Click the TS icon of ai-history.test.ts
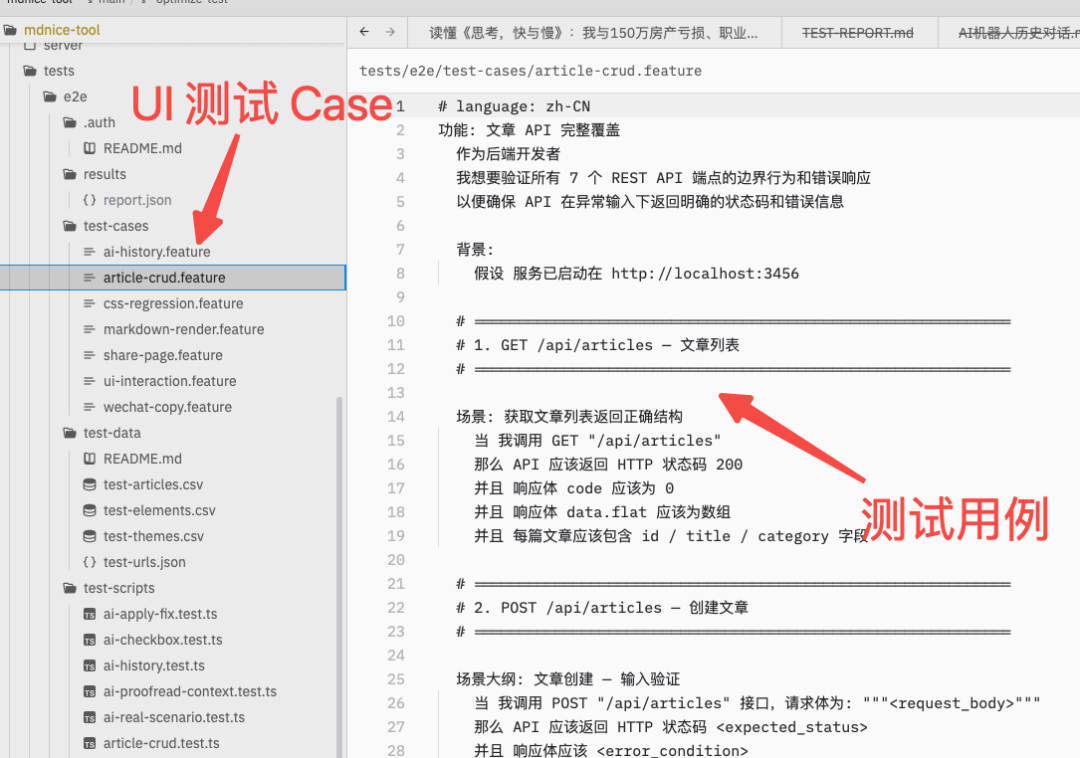 coord(90,666)
